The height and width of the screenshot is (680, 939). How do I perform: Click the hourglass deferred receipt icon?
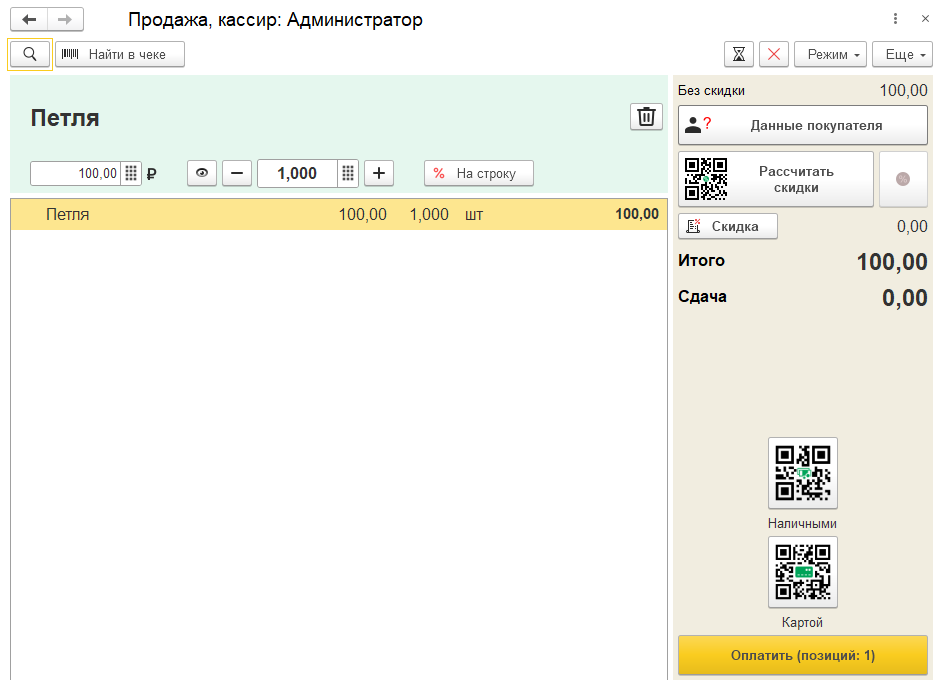click(x=739, y=54)
